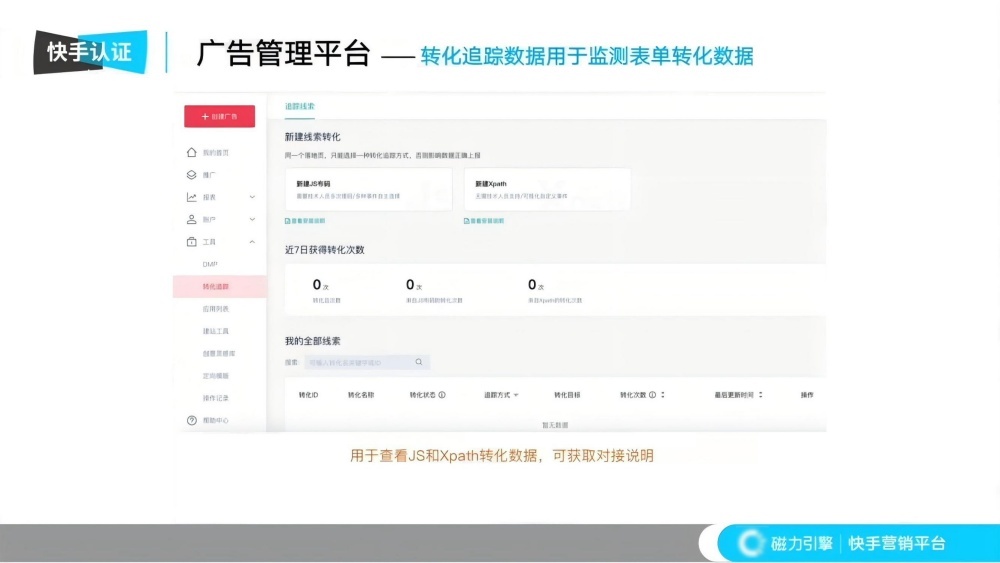This screenshot has height=563, width=1000.
Task: Switch to the 追踪线索 tab
Action: [300, 106]
